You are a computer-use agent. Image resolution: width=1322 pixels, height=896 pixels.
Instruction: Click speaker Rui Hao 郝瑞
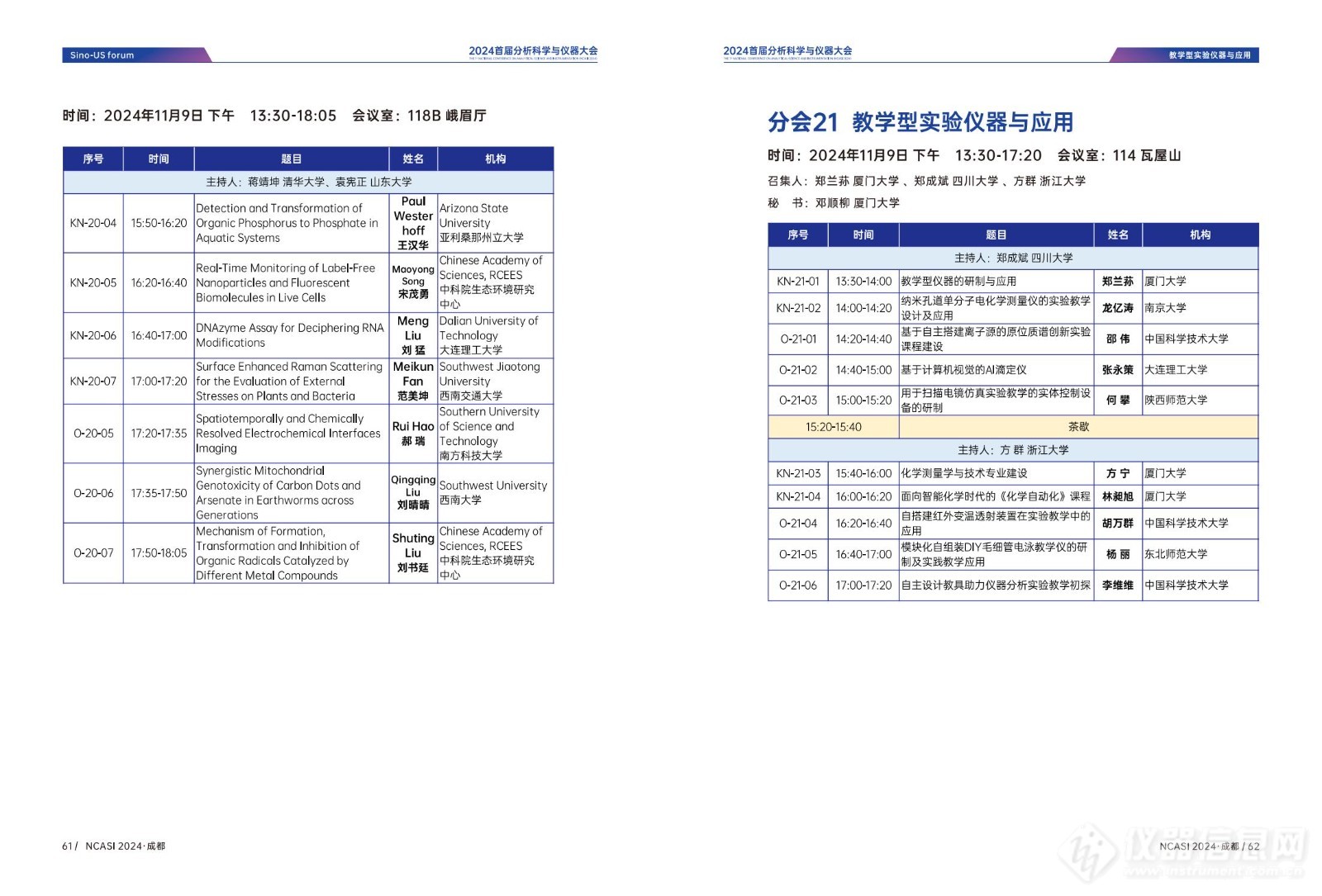pos(413,434)
